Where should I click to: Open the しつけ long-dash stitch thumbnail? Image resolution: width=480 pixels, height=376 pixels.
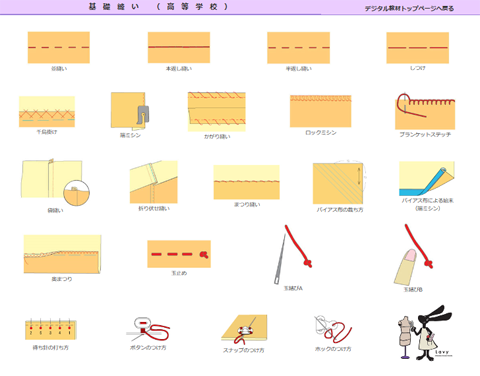tap(418, 48)
